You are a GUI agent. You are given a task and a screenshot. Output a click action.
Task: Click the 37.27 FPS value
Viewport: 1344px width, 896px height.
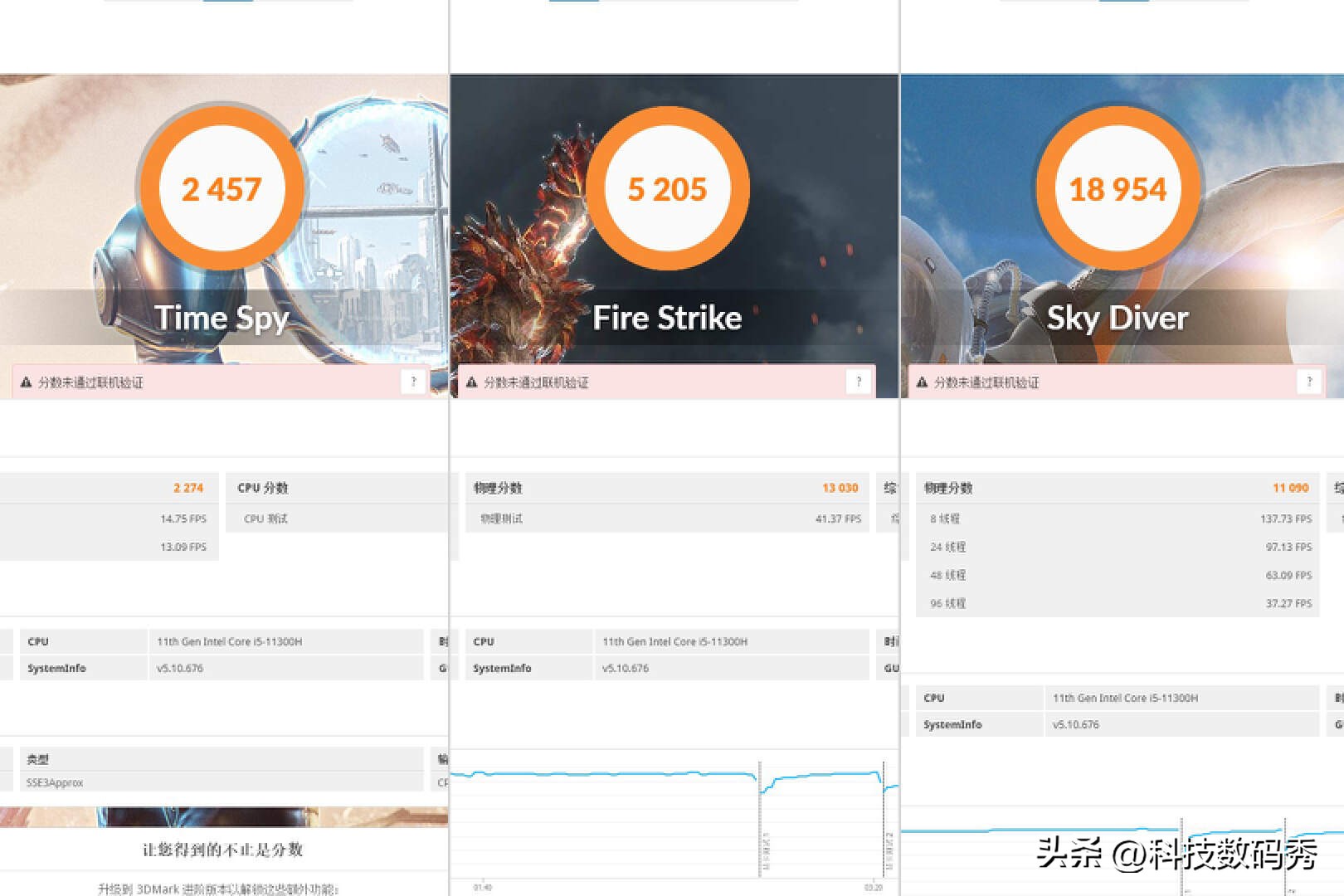click(x=1288, y=603)
